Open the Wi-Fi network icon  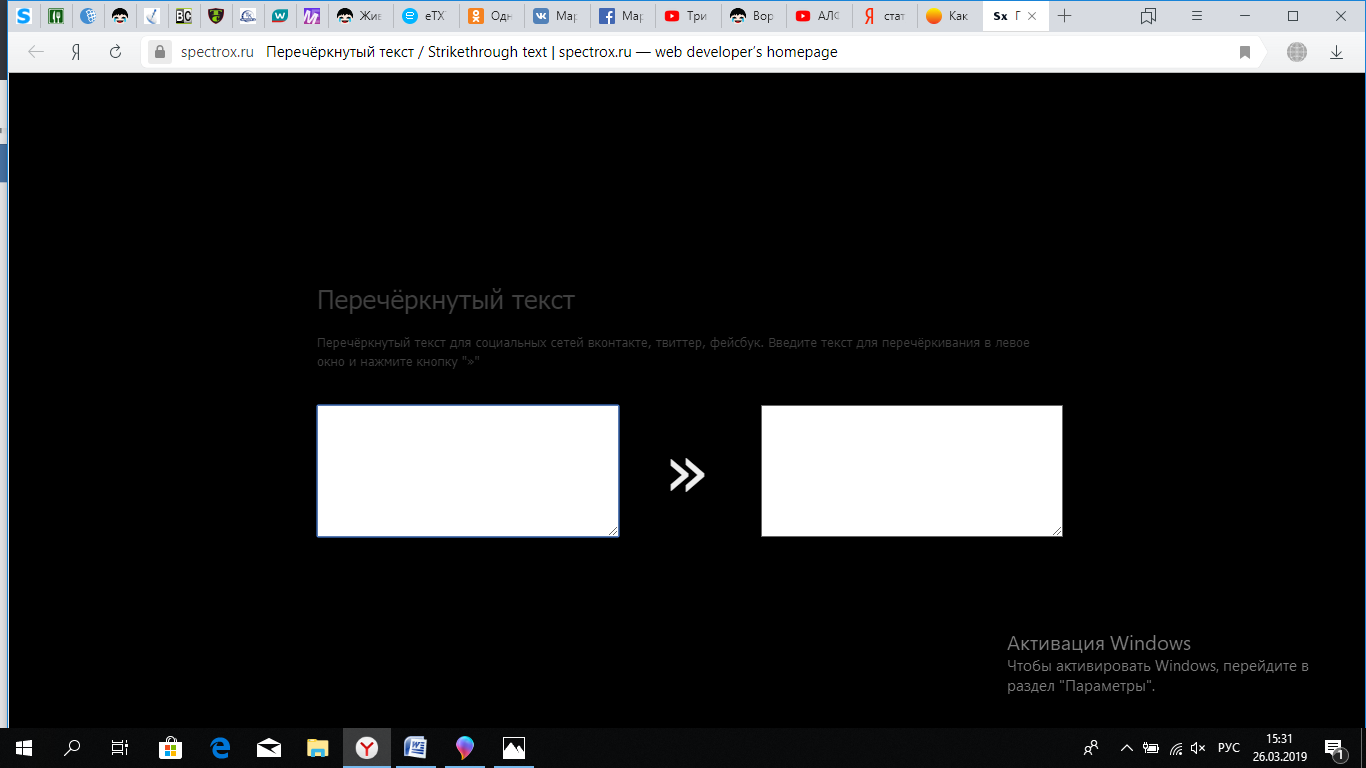point(1176,747)
